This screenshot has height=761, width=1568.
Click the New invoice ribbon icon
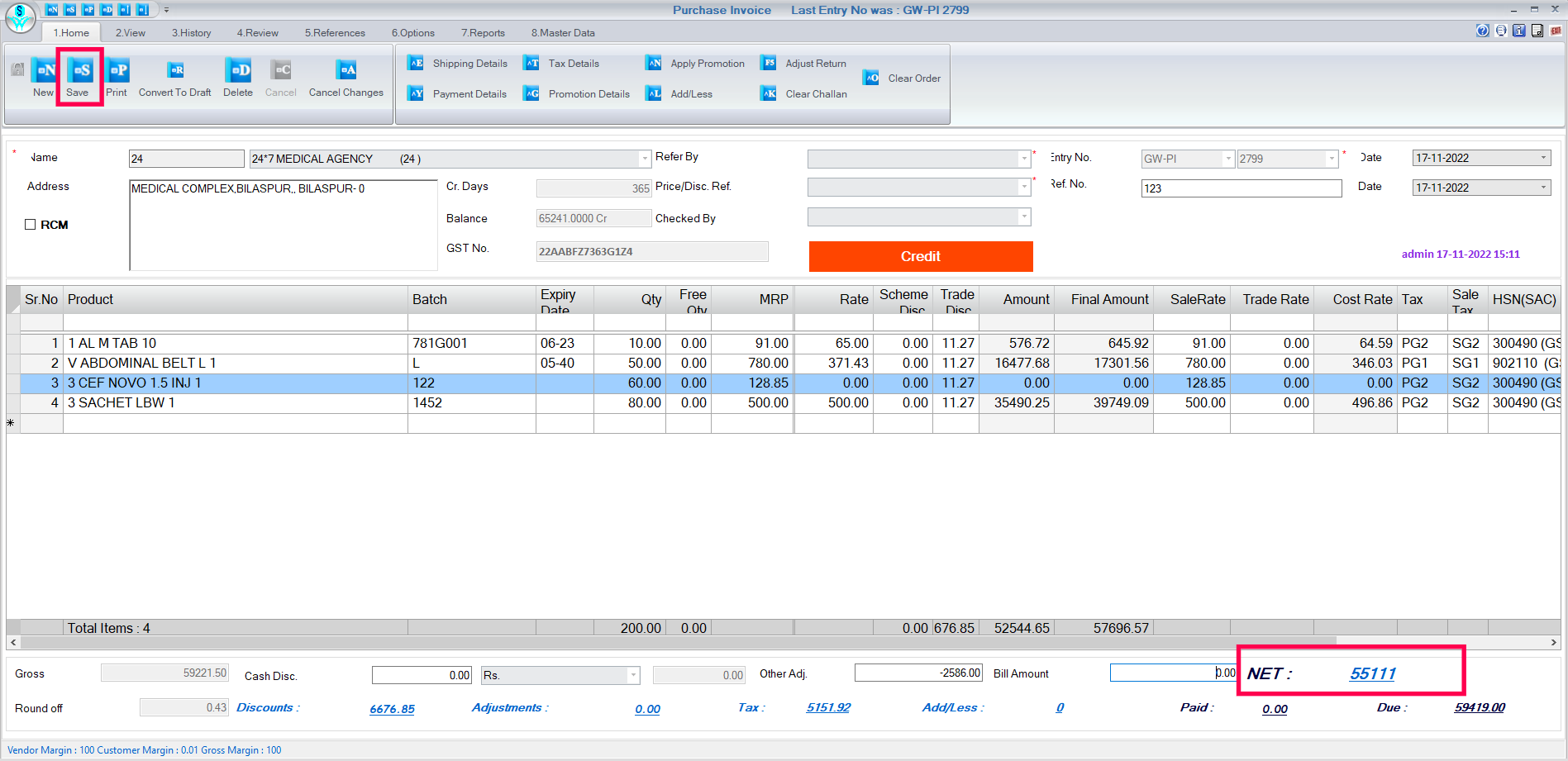(x=44, y=71)
